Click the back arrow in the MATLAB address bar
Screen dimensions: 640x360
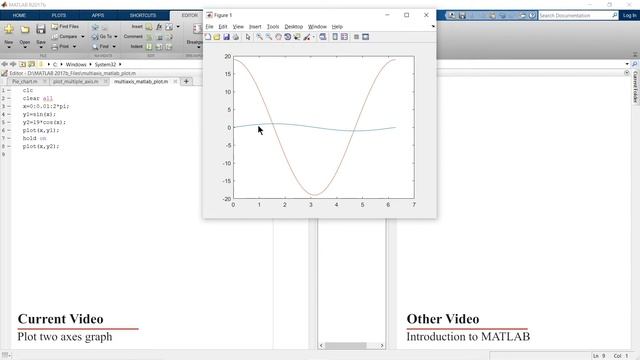point(4,64)
